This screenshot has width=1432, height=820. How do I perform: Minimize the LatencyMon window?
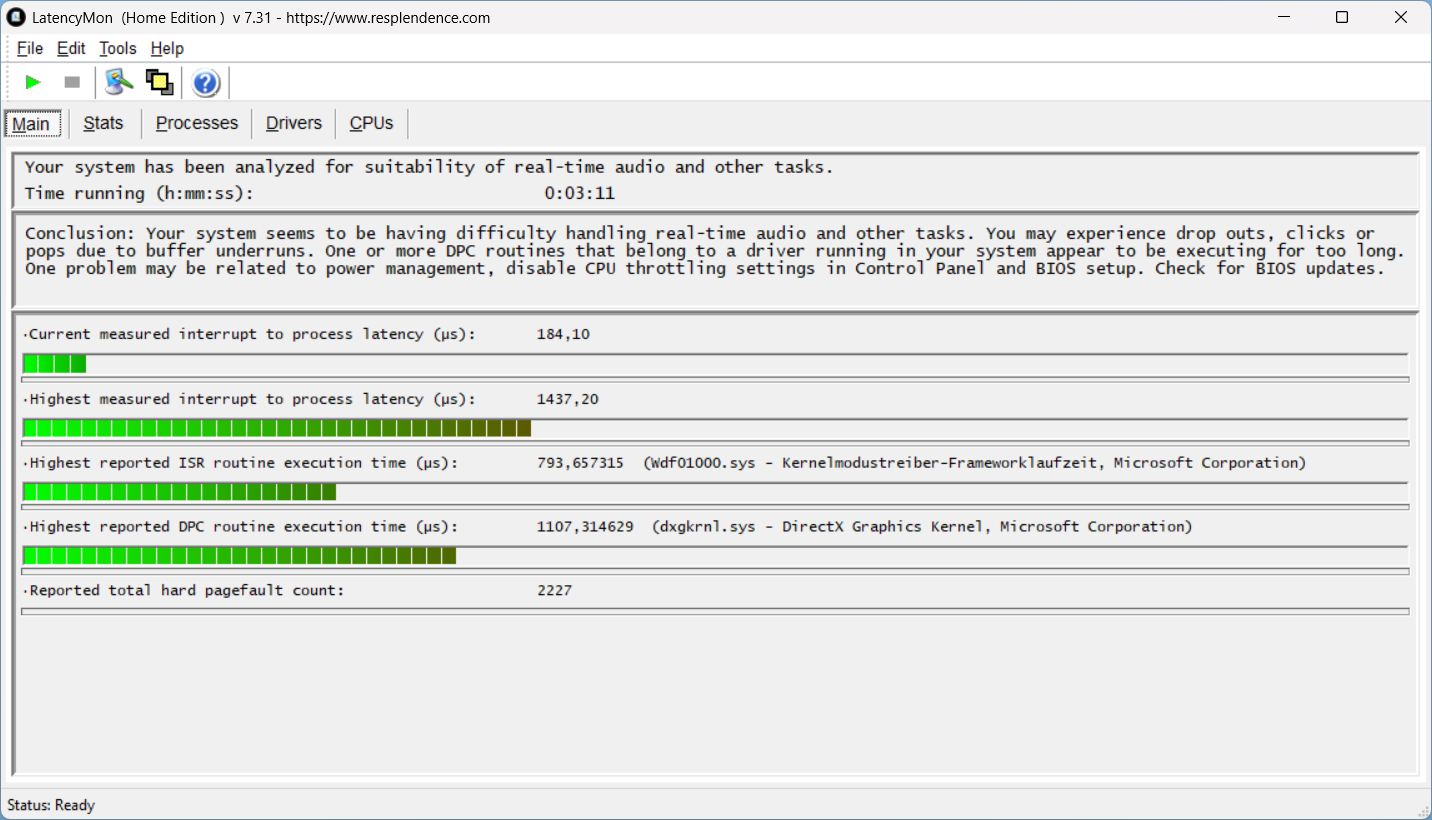point(1284,17)
